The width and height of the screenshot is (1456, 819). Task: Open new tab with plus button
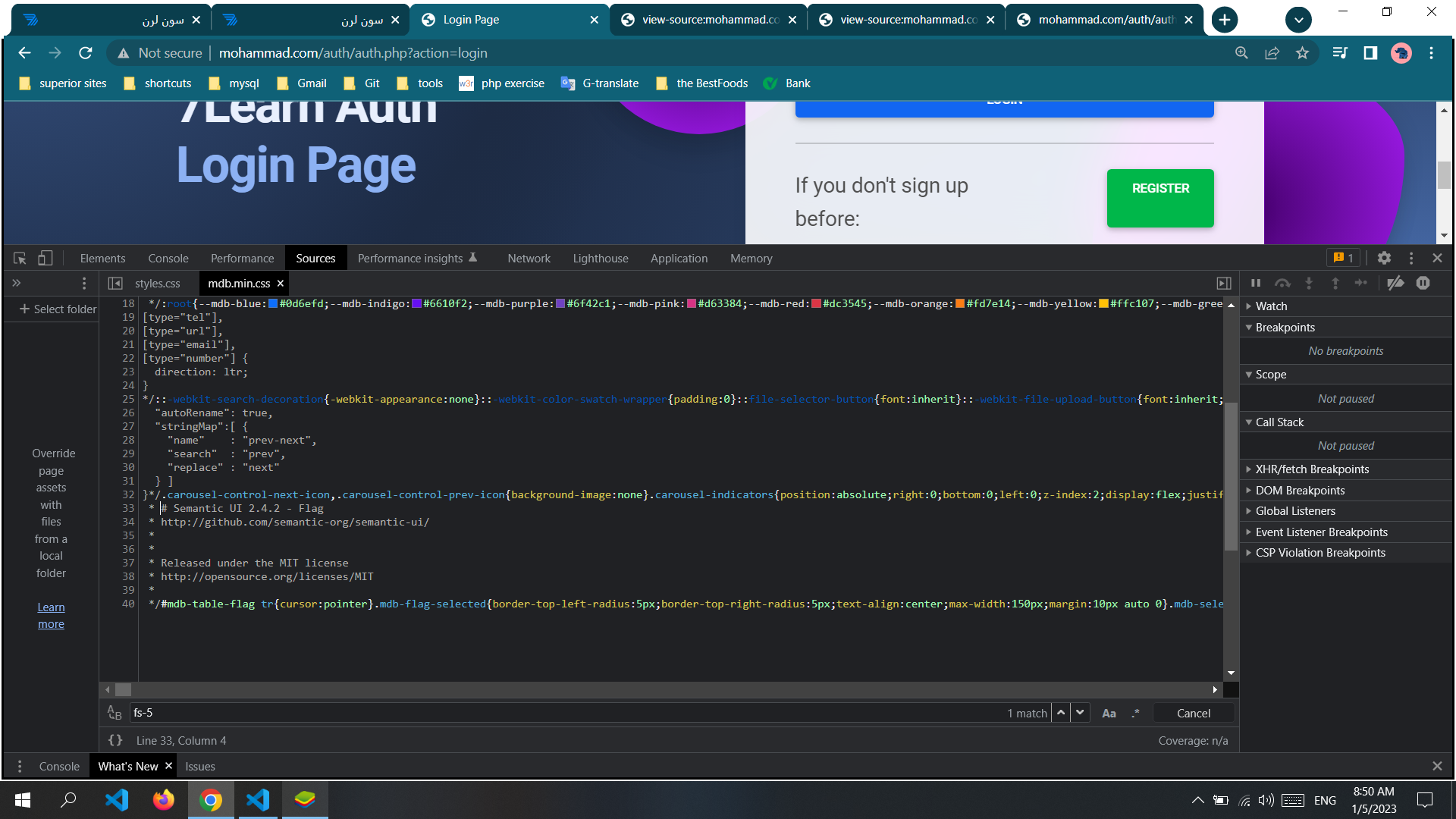click(1225, 20)
